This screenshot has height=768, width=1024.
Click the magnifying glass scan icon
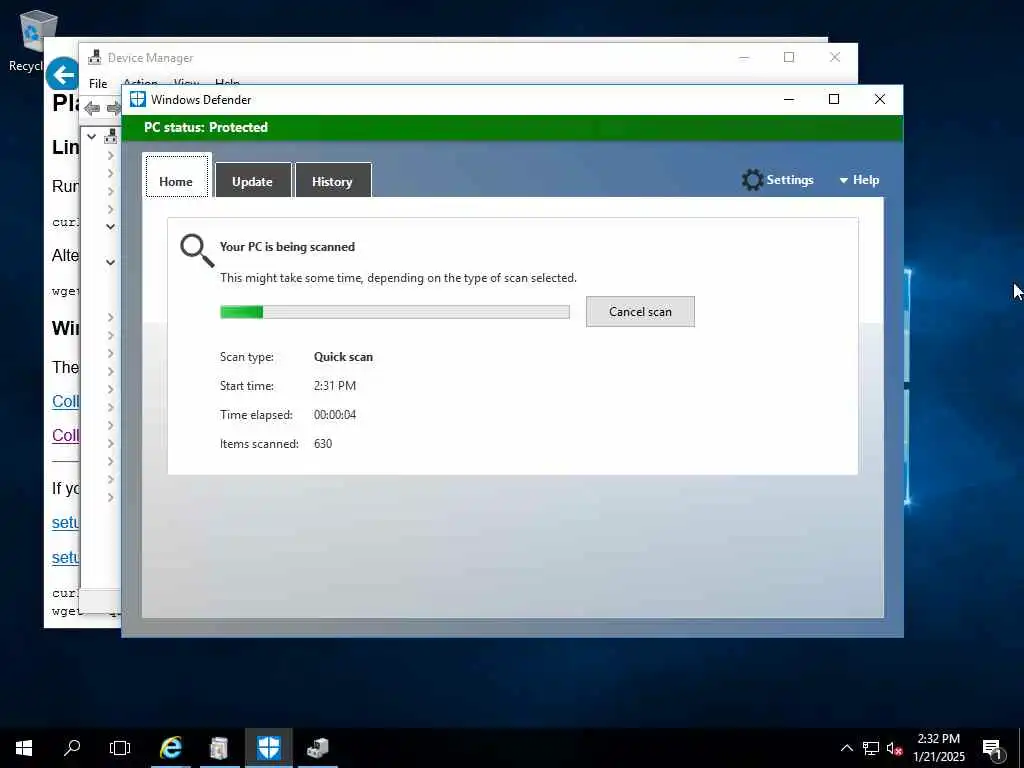pos(197,251)
